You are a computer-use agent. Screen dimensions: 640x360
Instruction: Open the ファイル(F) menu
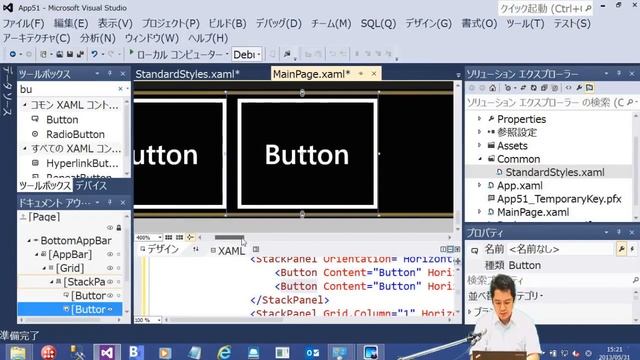24,24
